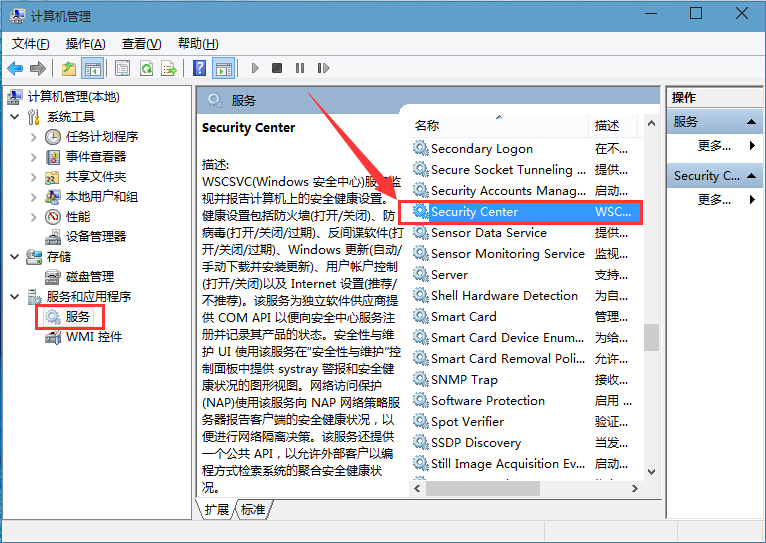Collapse the 服务和应用程序 node
This screenshot has width=766, height=543.
pyautogui.click(x=15, y=296)
